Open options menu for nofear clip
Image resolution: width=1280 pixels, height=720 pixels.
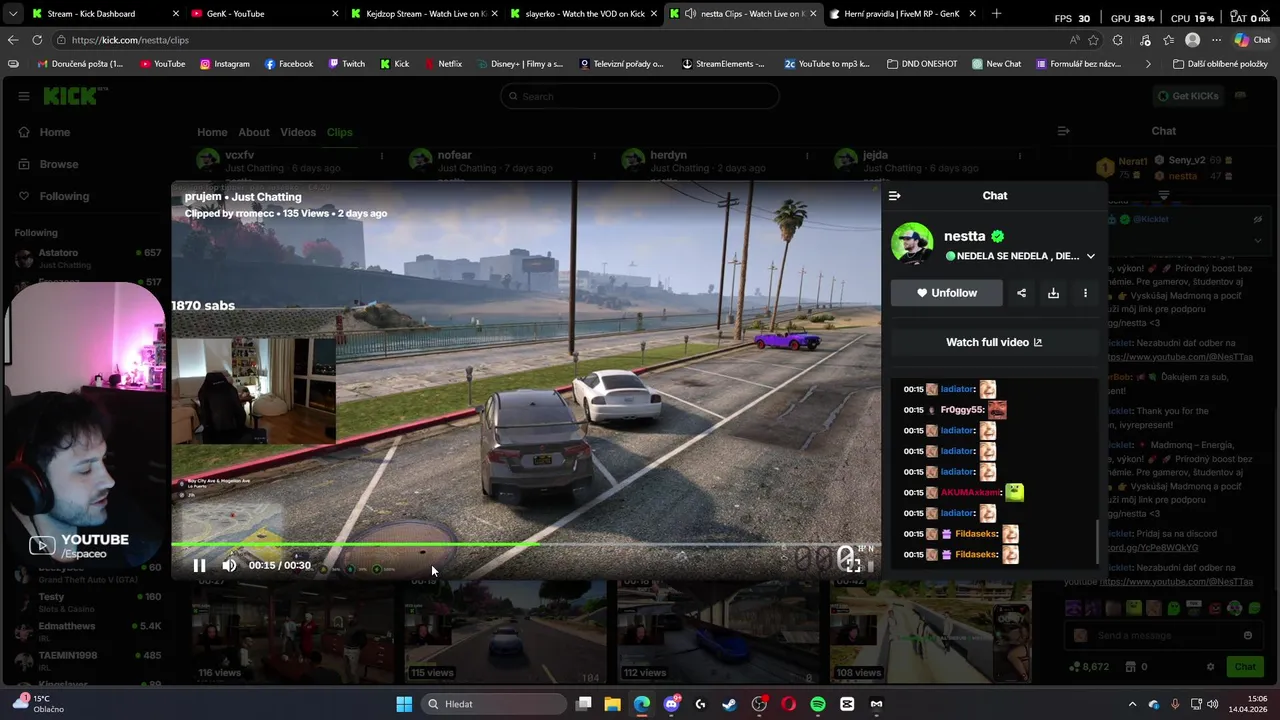594,156
